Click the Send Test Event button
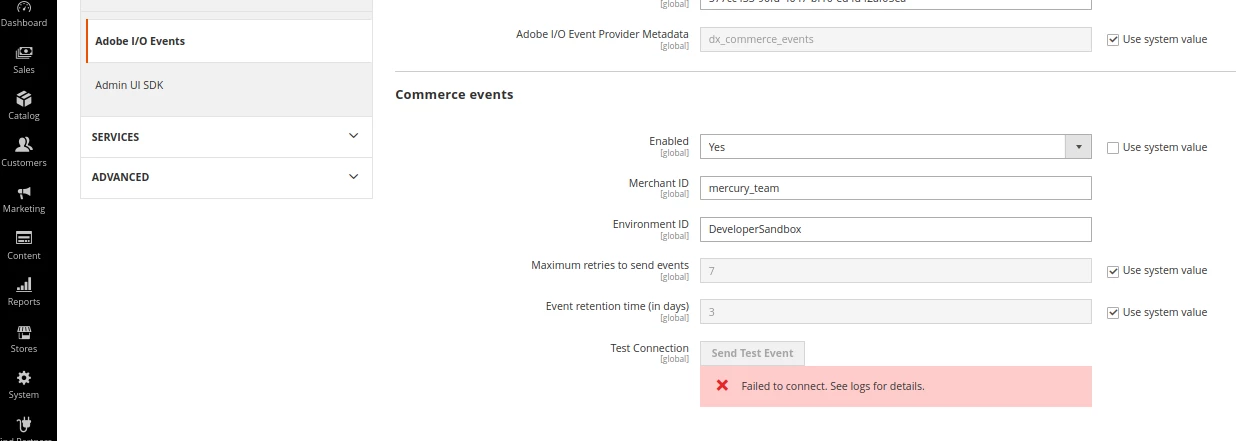The height and width of the screenshot is (441, 1236). [x=752, y=353]
